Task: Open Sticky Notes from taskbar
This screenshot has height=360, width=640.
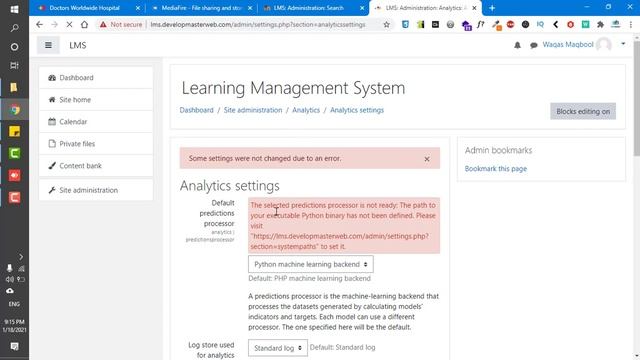Action: coord(14,131)
